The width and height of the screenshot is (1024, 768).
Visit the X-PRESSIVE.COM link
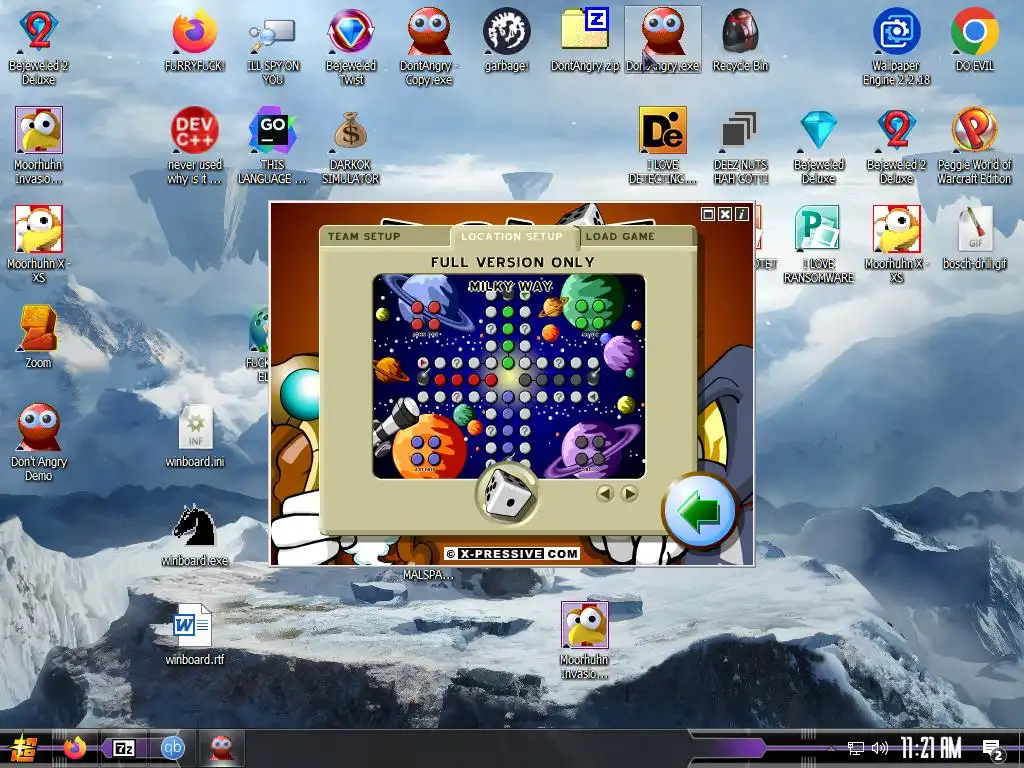(x=511, y=554)
